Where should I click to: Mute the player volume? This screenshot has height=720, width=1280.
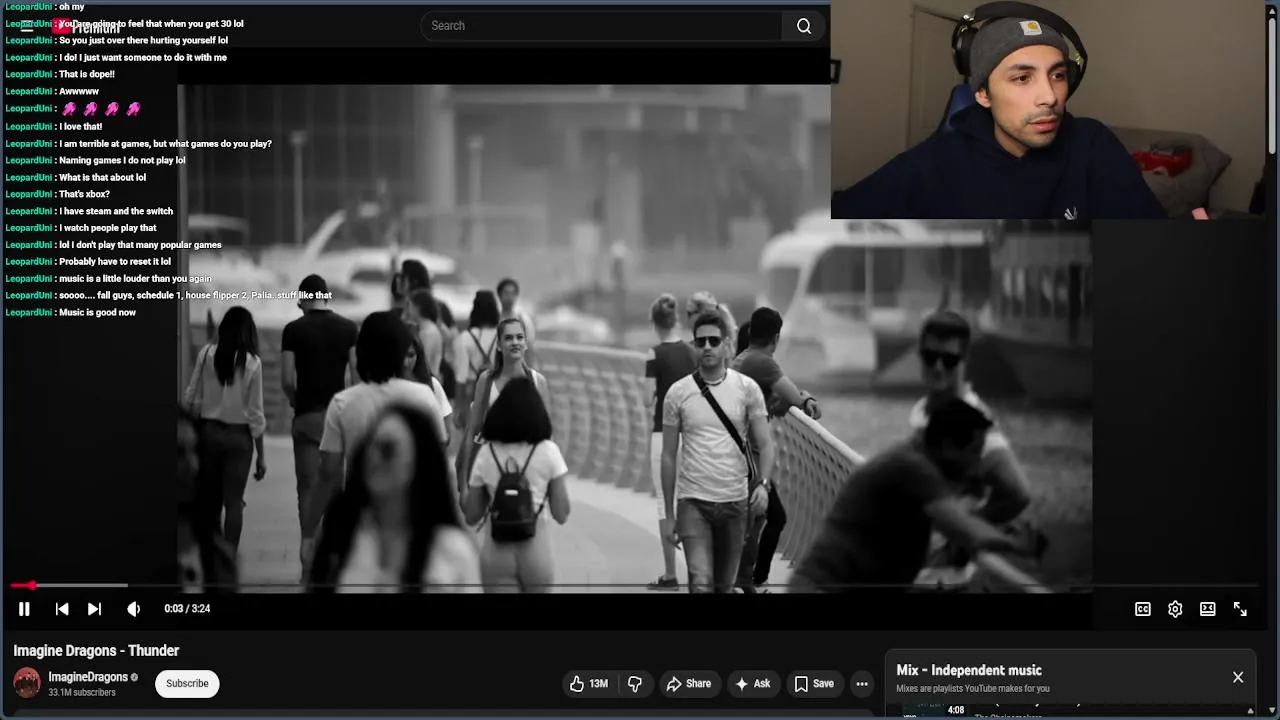click(x=134, y=609)
